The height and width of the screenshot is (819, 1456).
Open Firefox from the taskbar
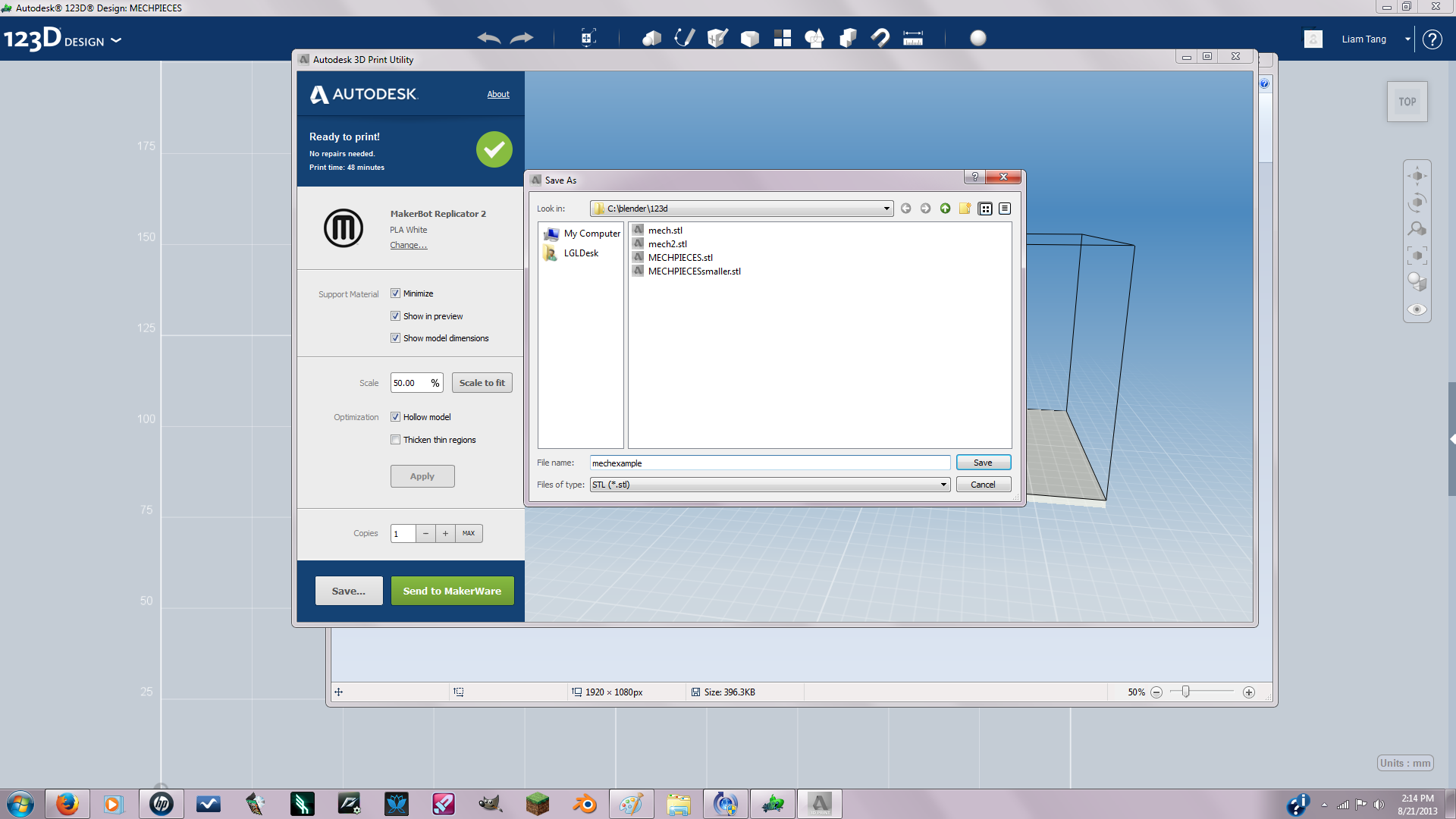coord(67,804)
